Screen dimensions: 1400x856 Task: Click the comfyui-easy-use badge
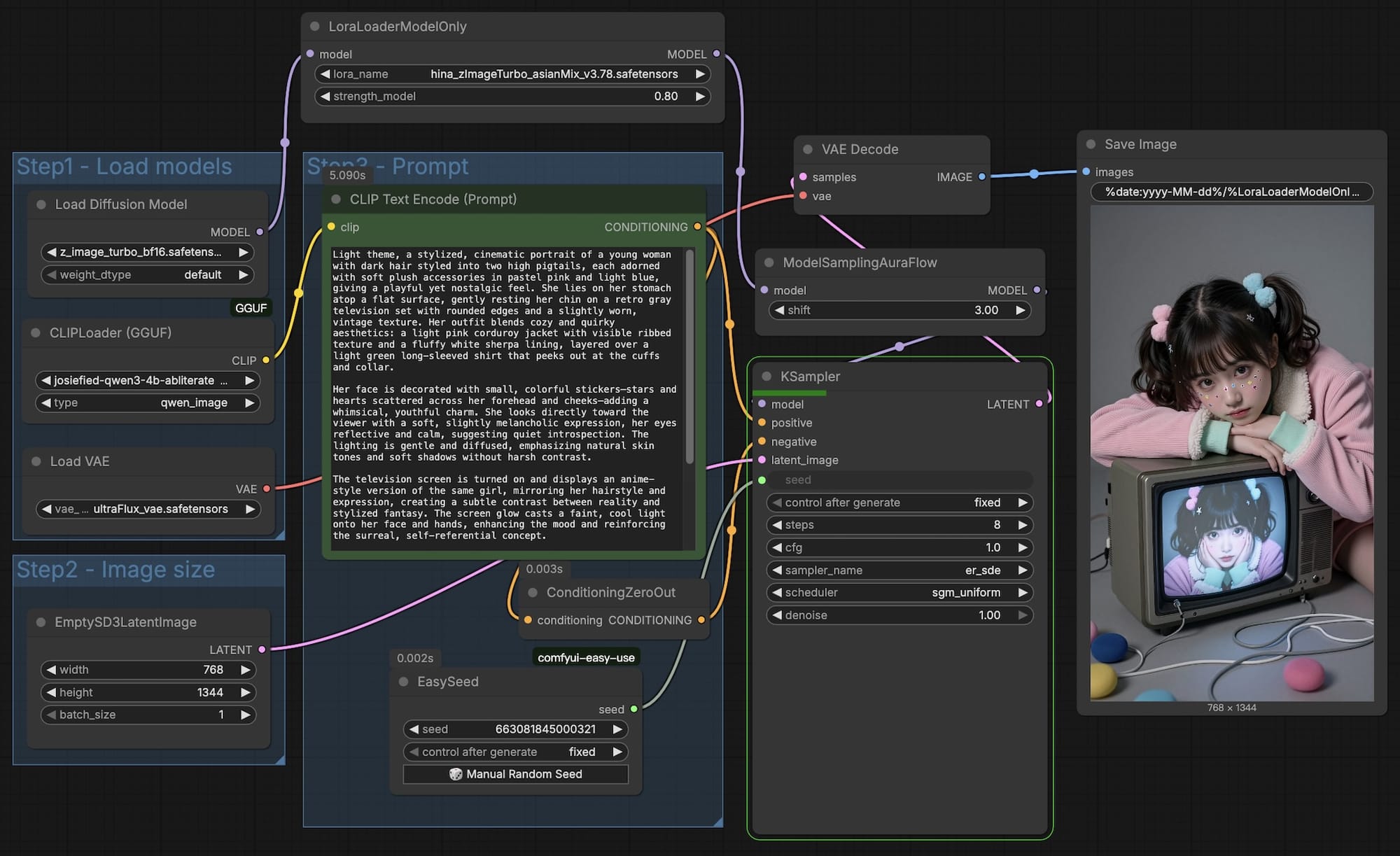pos(586,658)
